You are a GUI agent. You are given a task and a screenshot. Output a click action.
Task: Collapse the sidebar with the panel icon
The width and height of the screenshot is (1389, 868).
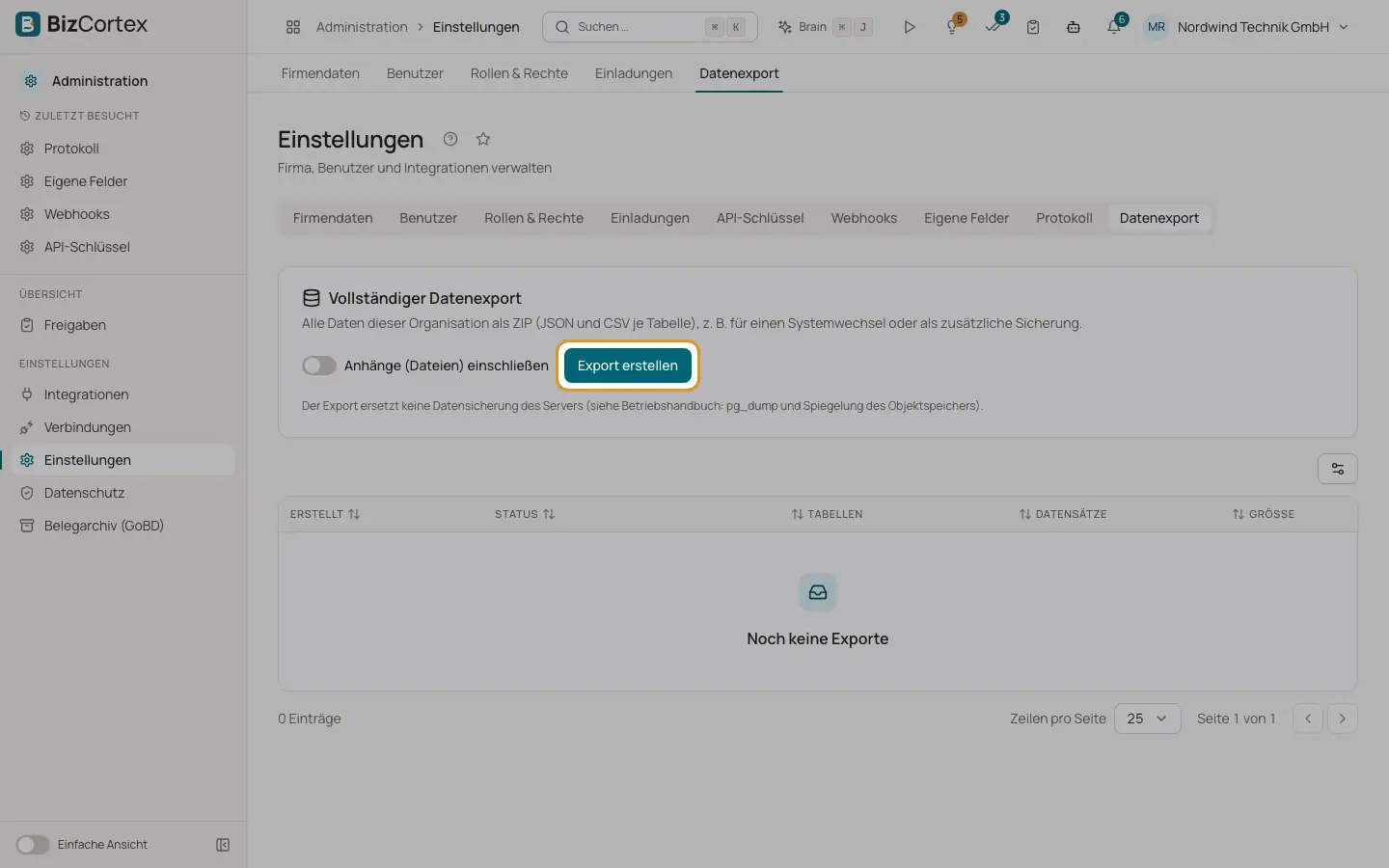(223, 845)
